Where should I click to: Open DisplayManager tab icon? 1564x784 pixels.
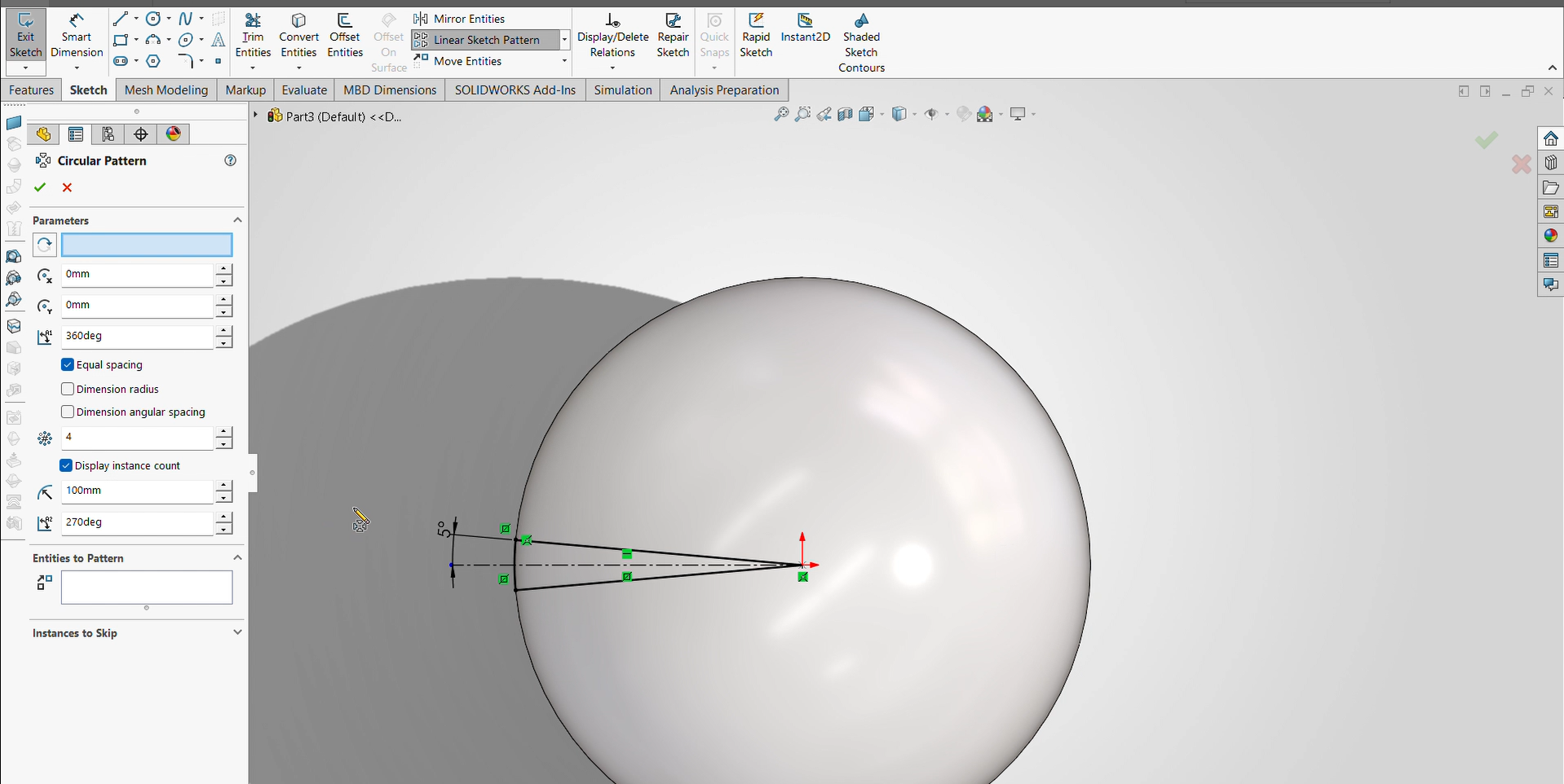(174, 134)
